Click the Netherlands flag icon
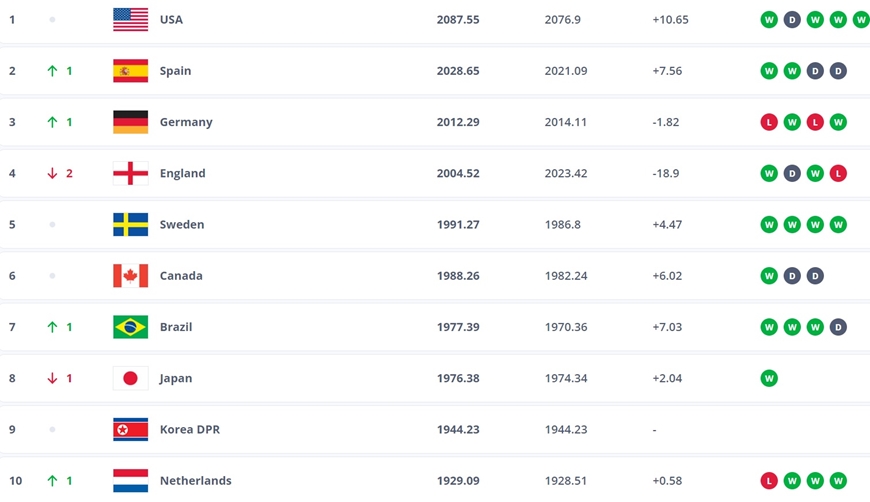Viewport: 870px width, 502px height. [130, 480]
